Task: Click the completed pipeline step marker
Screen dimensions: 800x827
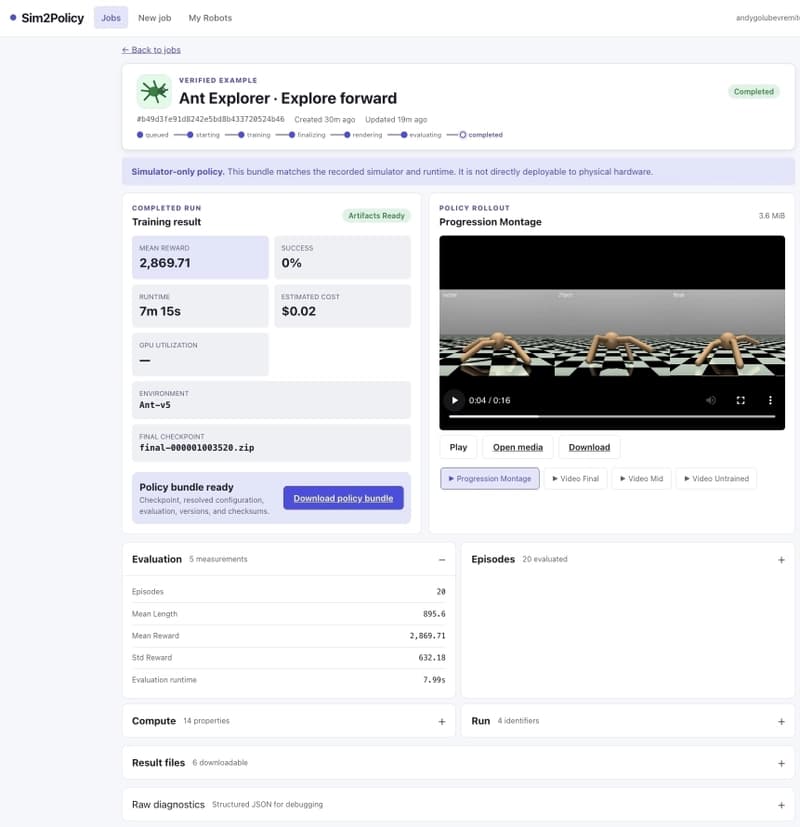Action: [462, 134]
